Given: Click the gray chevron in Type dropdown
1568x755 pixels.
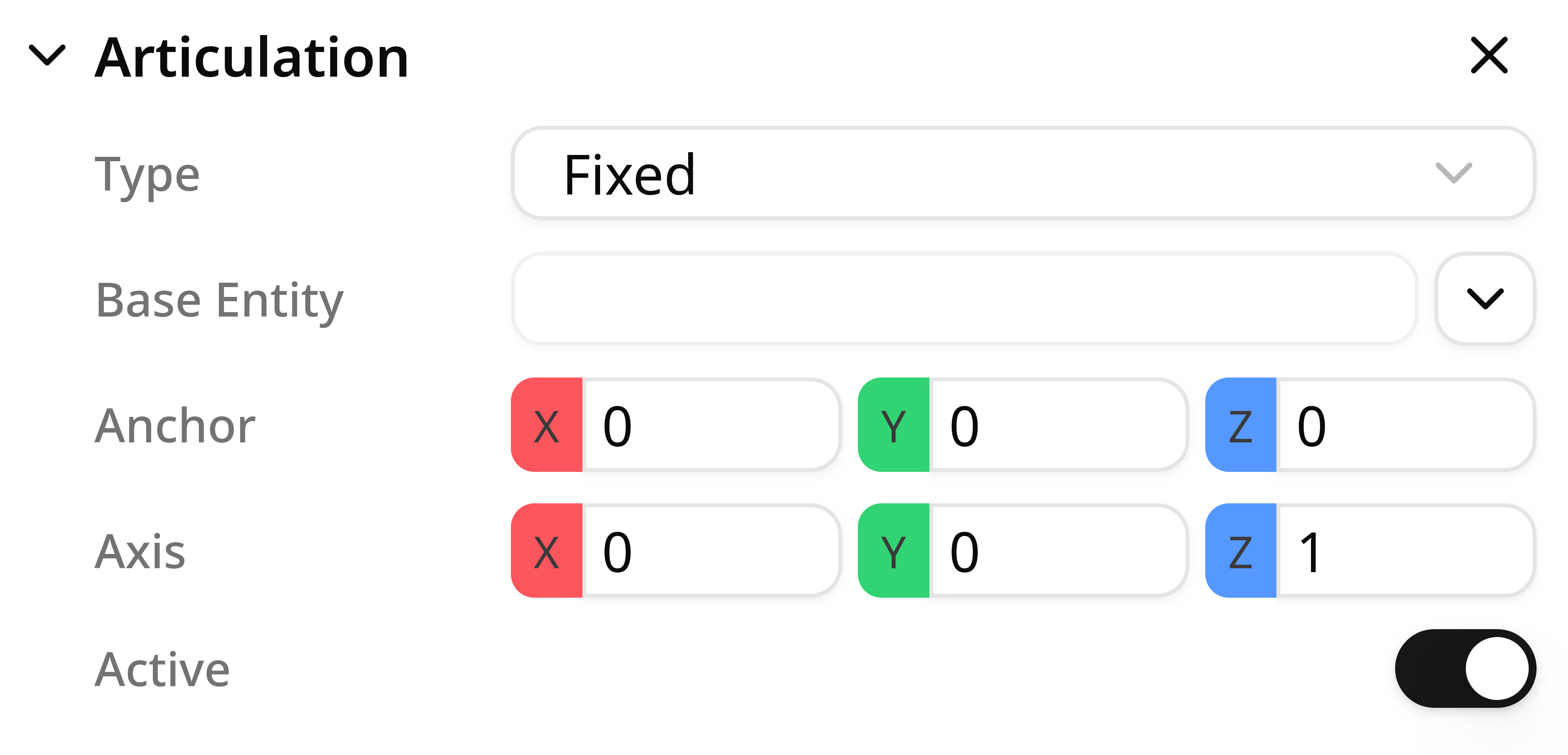Looking at the screenshot, I should tap(1454, 173).
